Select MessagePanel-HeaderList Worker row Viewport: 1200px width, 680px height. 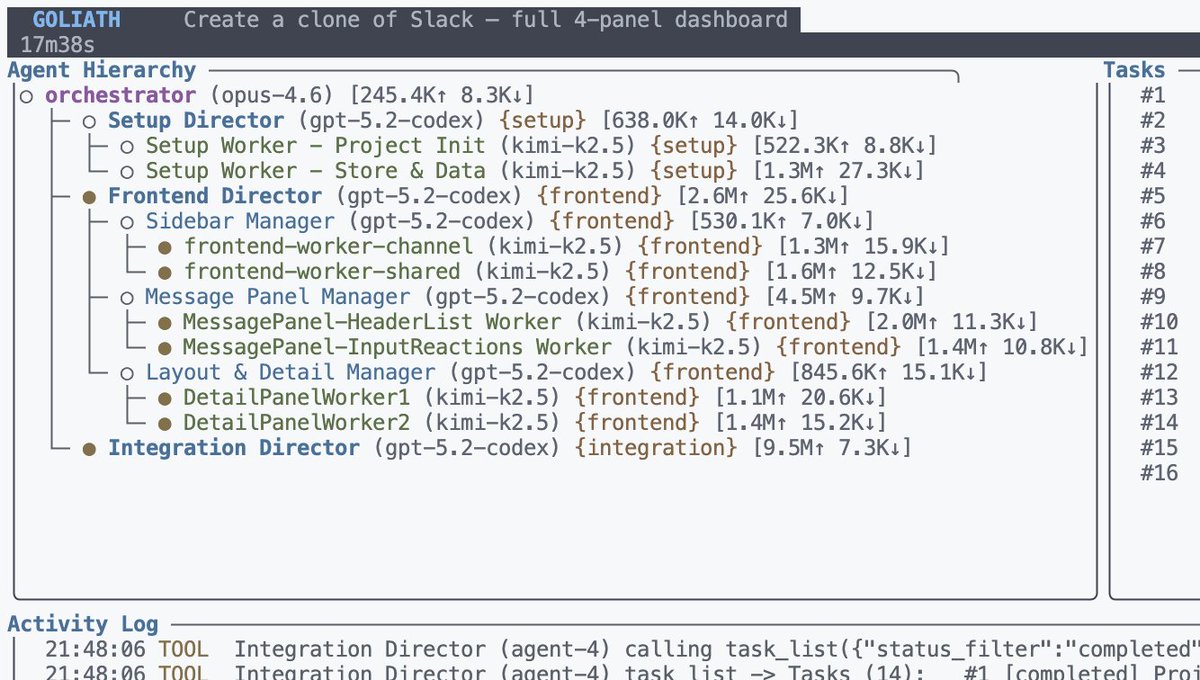(x=597, y=322)
